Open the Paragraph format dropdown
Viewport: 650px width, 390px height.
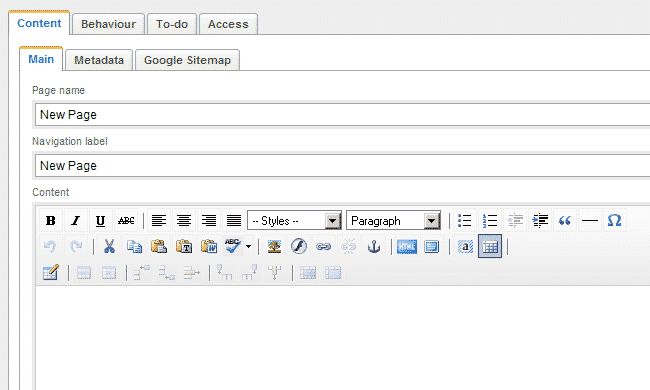393,220
